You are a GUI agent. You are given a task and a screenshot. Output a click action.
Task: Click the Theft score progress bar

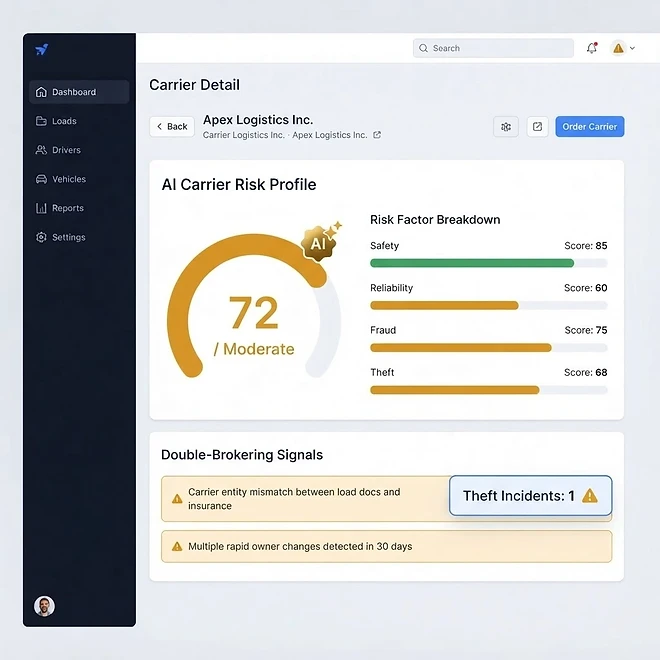tap(489, 390)
